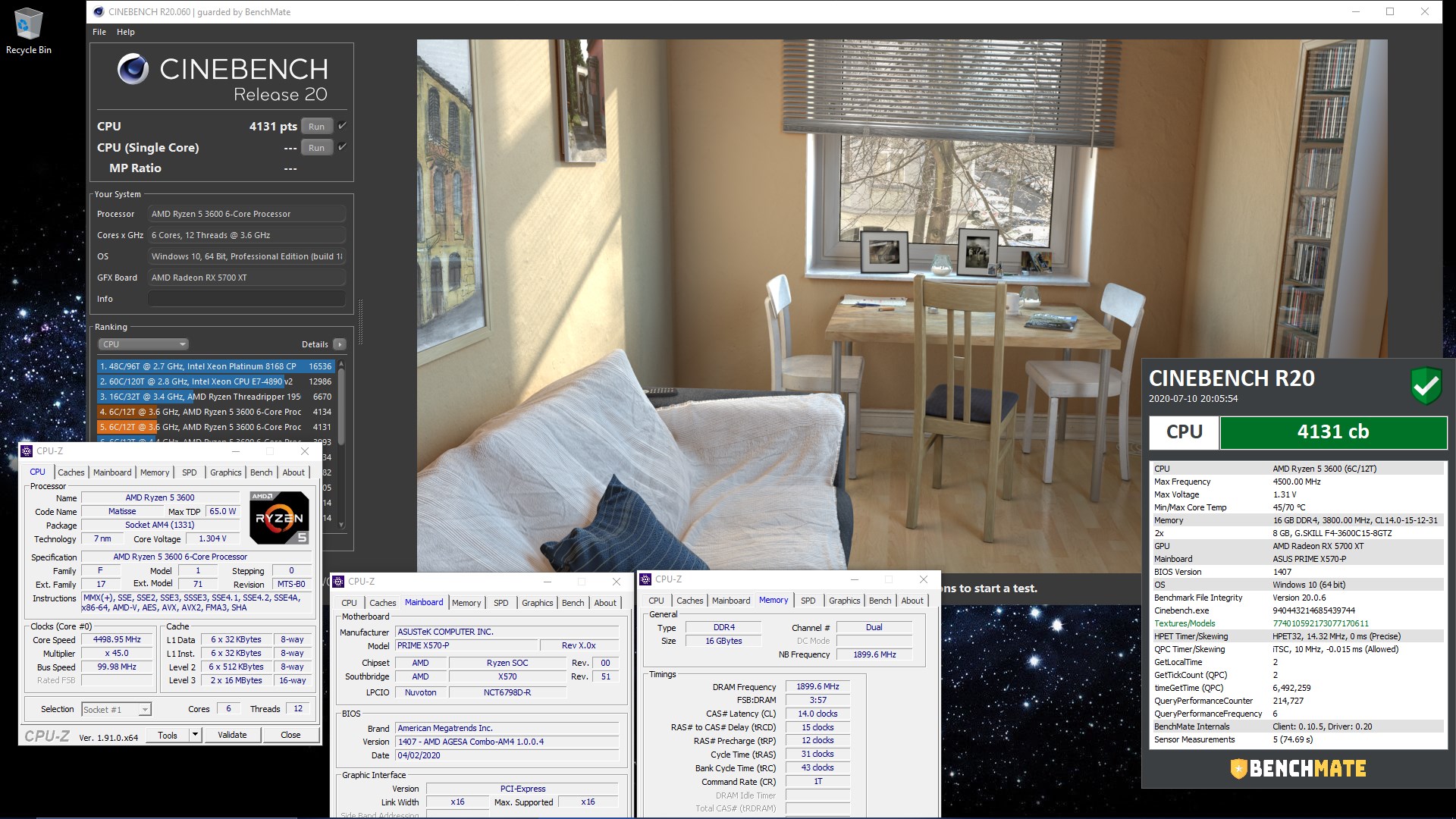
Task: Select ranking row Intel Xeon CPU E7-4890 v2
Action: tap(215, 381)
